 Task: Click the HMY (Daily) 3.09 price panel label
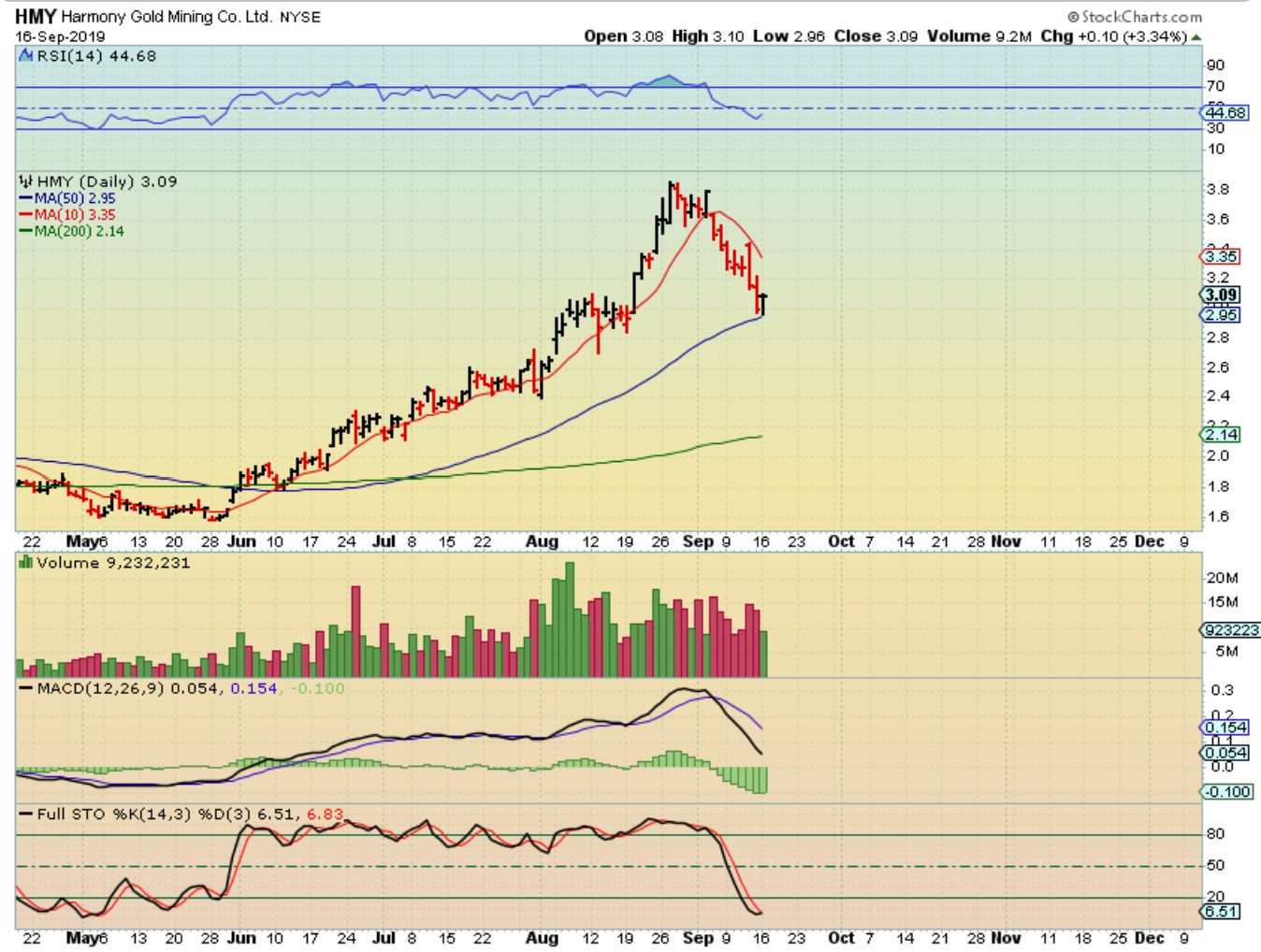pos(107,181)
